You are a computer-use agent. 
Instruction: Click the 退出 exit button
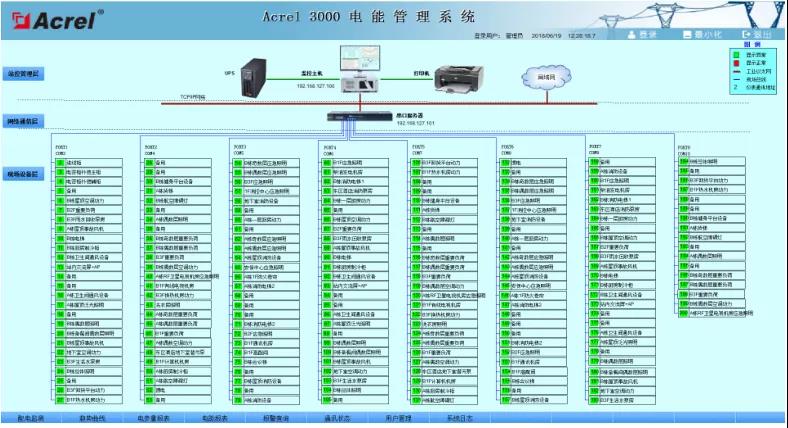(x=757, y=34)
